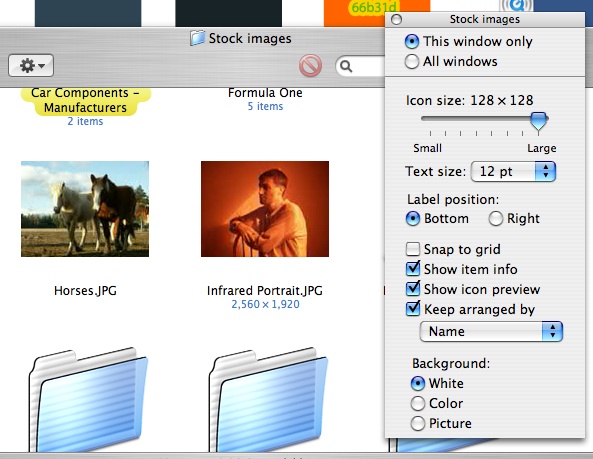Click the Formula One folder label
This screenshot has height=459, width=593.
[265, 93]
